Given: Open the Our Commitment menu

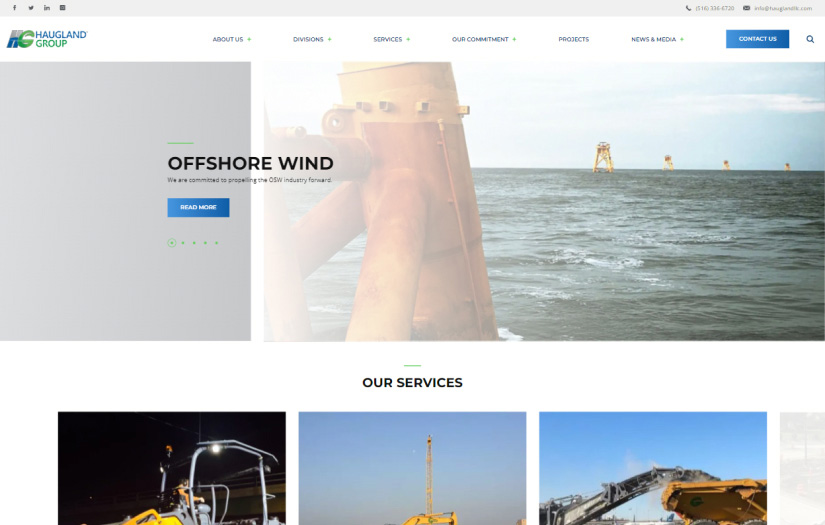Looking at the screenshot, I should [x=480, y=39].
